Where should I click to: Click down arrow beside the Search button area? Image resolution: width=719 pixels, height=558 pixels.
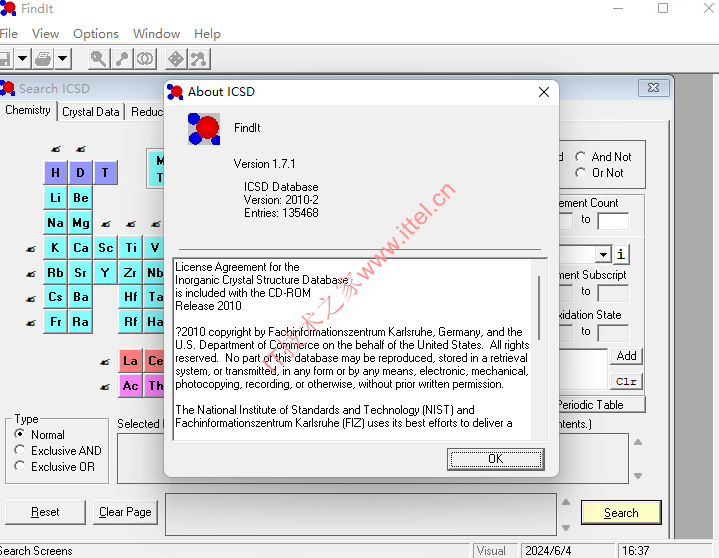click(x=566, y=528)
